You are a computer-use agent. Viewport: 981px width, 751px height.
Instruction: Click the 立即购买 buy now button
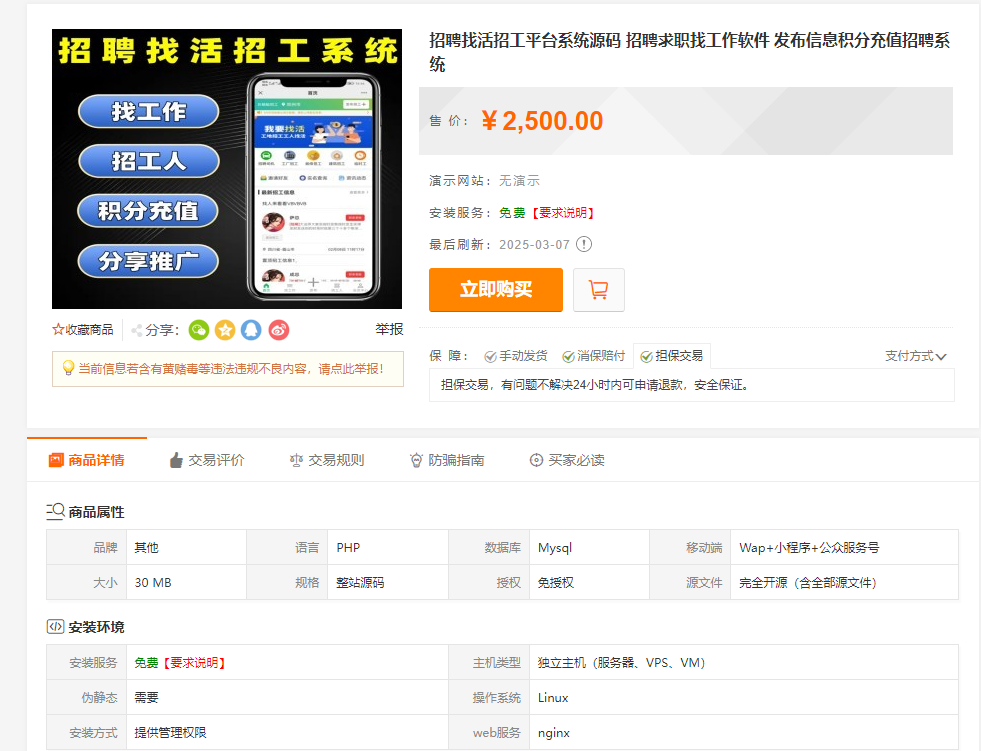click(x=496, y=290)
